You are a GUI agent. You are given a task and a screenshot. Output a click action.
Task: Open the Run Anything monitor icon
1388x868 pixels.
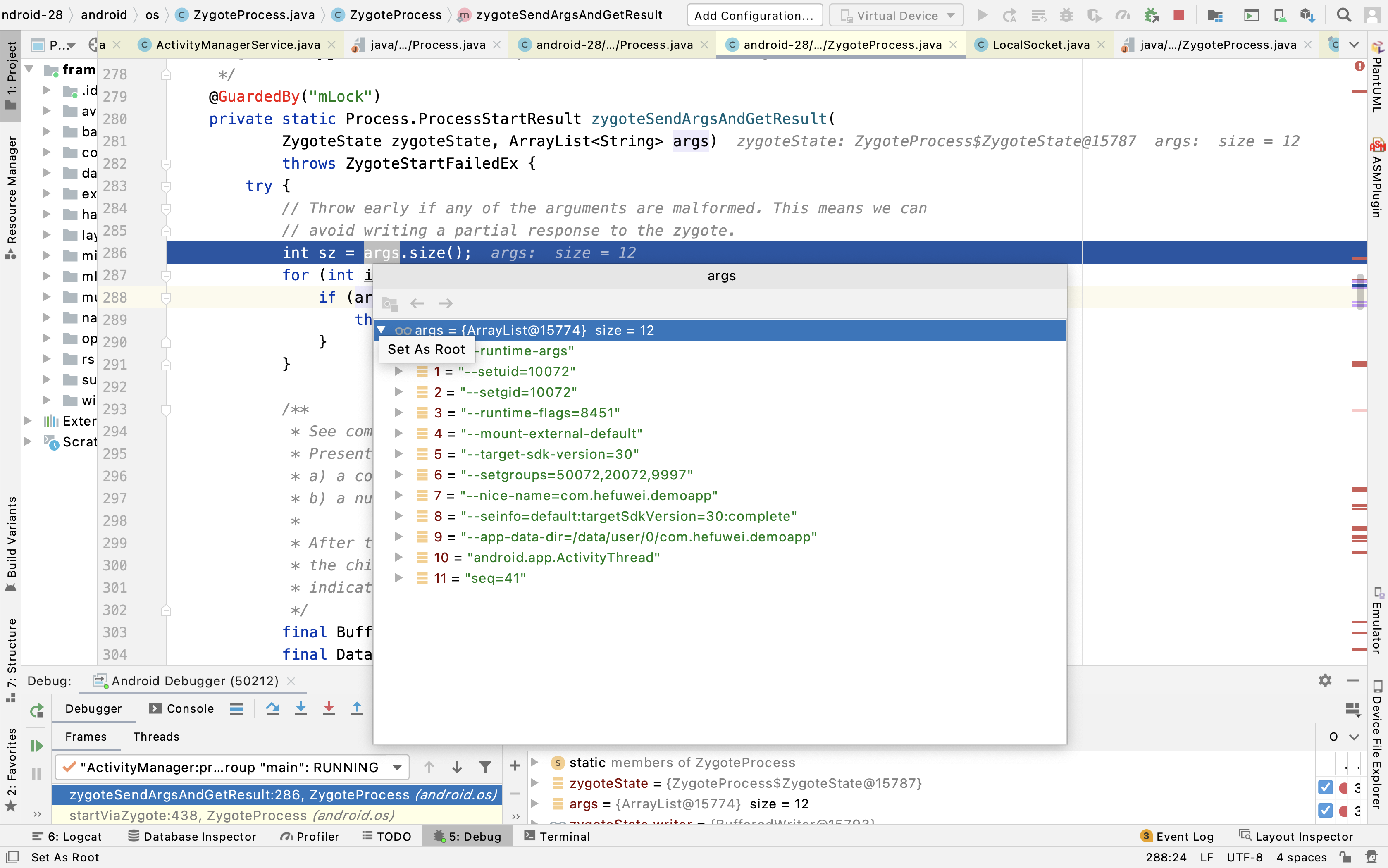click(1251, 16)
